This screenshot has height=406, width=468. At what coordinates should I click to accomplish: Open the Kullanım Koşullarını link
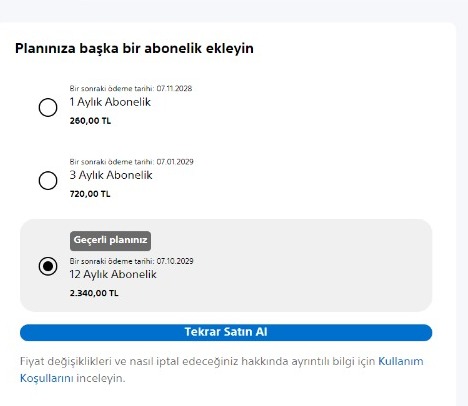[x=222, y=370]
